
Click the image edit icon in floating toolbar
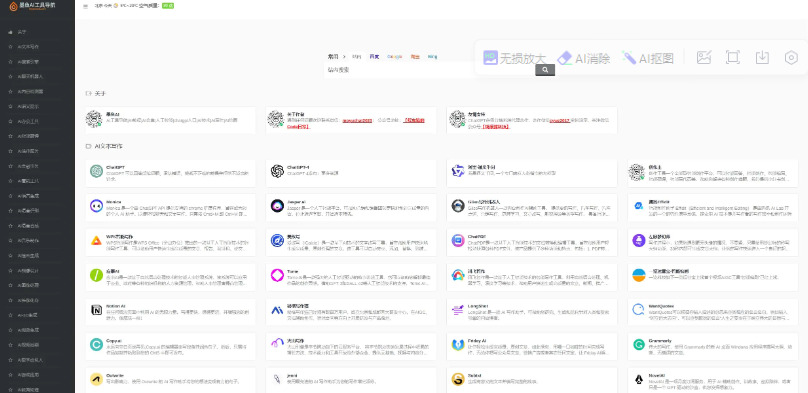click(704, 57)
